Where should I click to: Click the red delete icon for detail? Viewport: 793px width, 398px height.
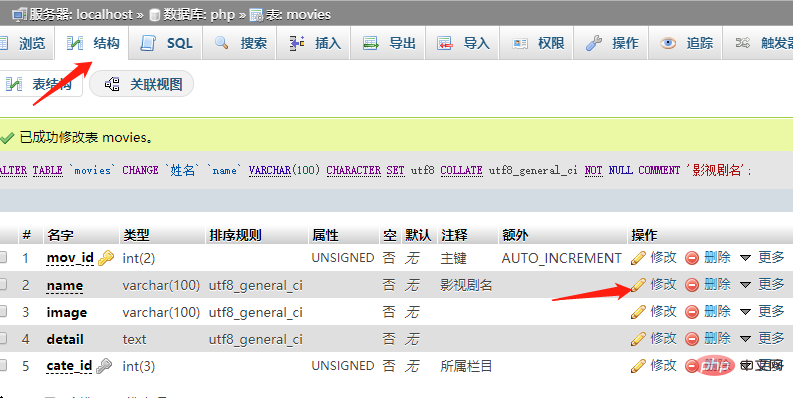tap(692, 339)
